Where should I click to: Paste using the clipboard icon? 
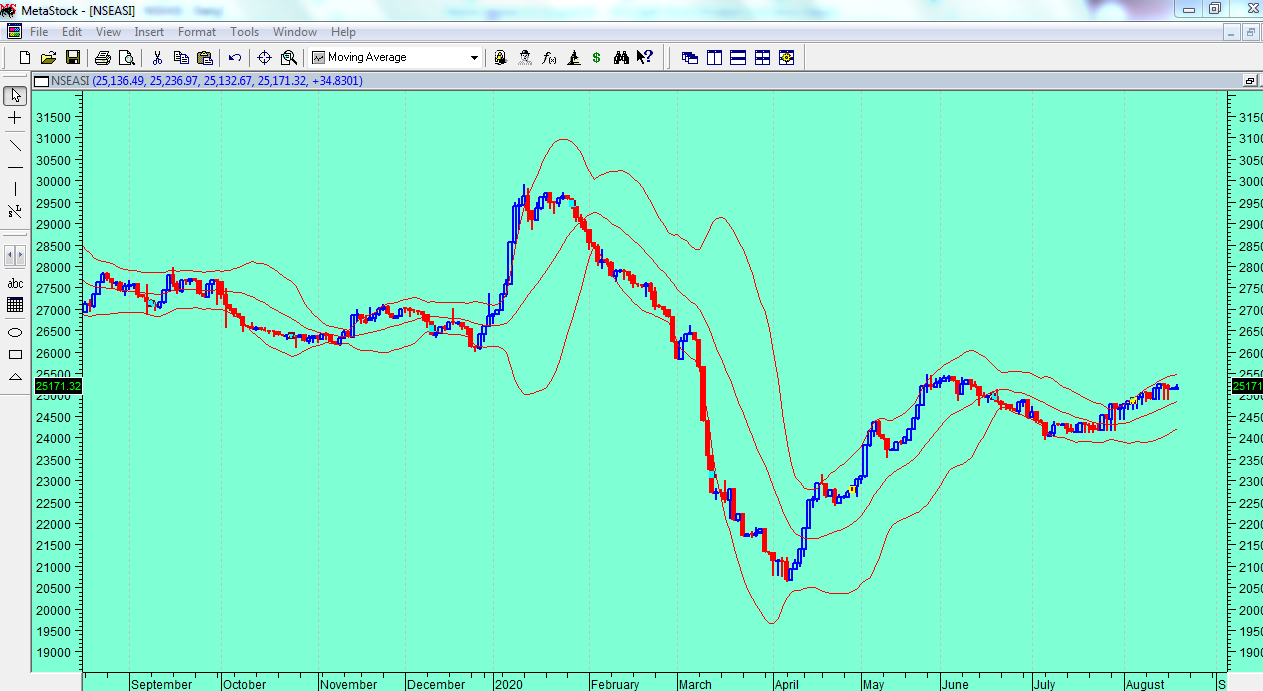pyautogui.click(x=205, y=58)
